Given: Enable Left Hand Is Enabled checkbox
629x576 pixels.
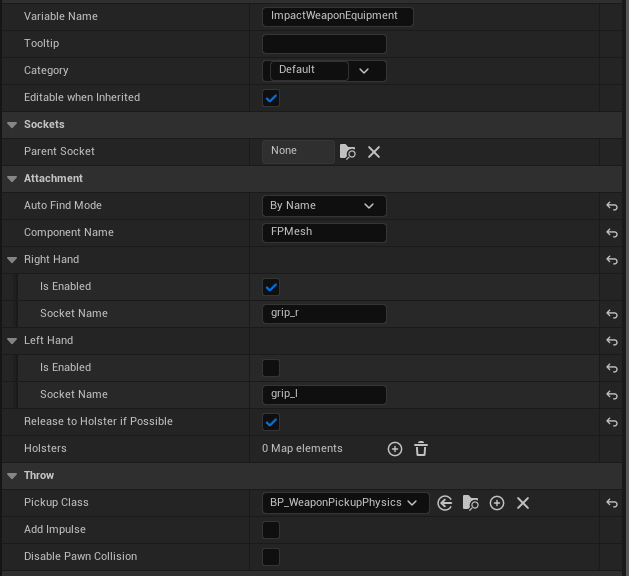Looking at the screenshot, I should pos(271,368).
